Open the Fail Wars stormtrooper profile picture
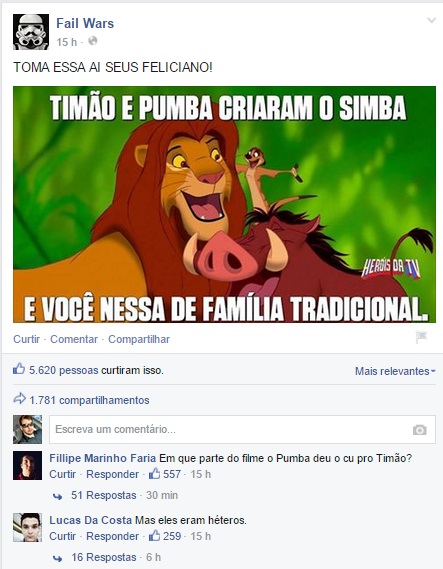The height and width of the screenshot is (569, 443). [31, 32]
